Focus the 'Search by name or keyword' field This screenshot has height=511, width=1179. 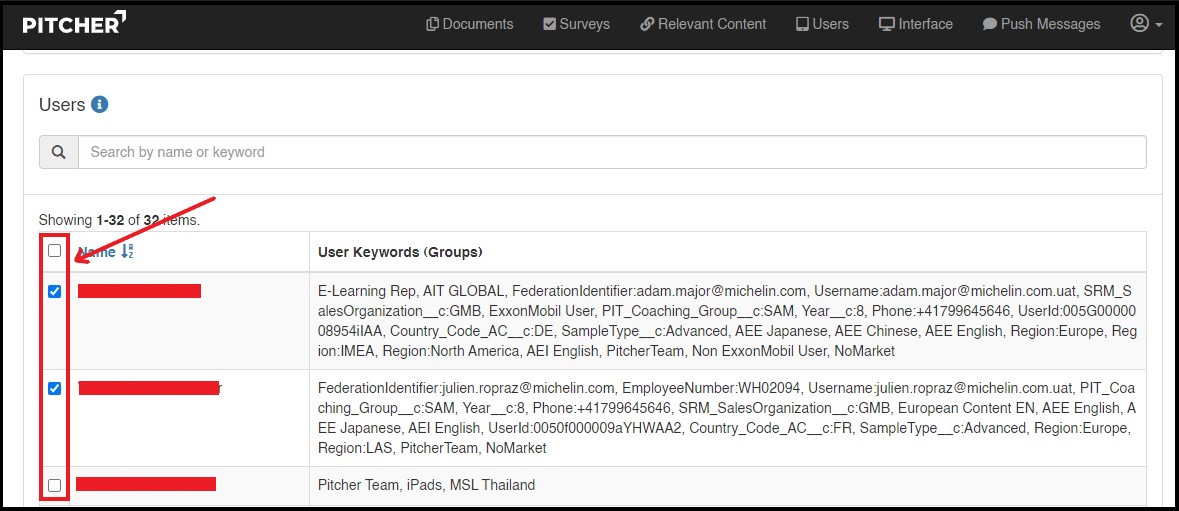tap(611, 152)
